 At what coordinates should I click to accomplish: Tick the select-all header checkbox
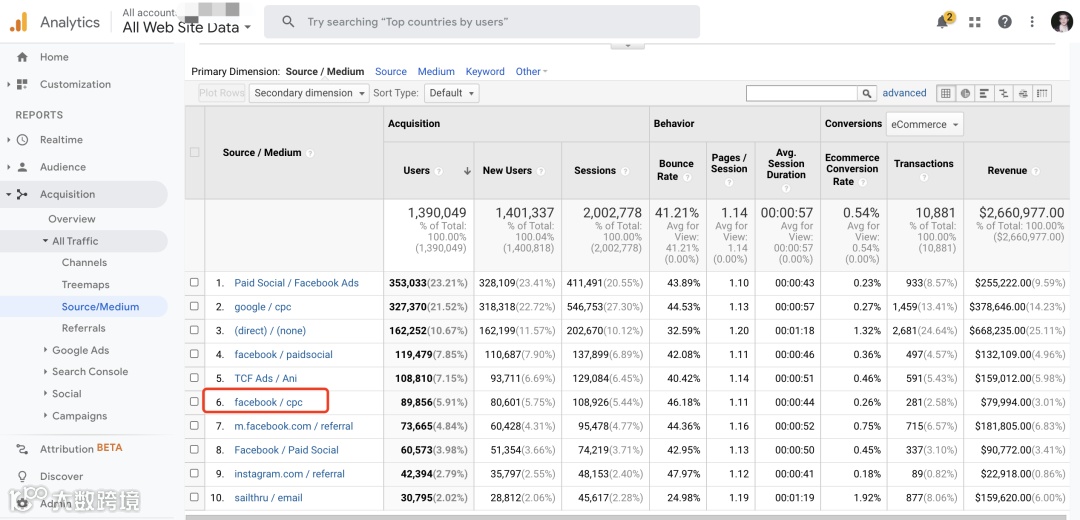[x=194, y=152]
